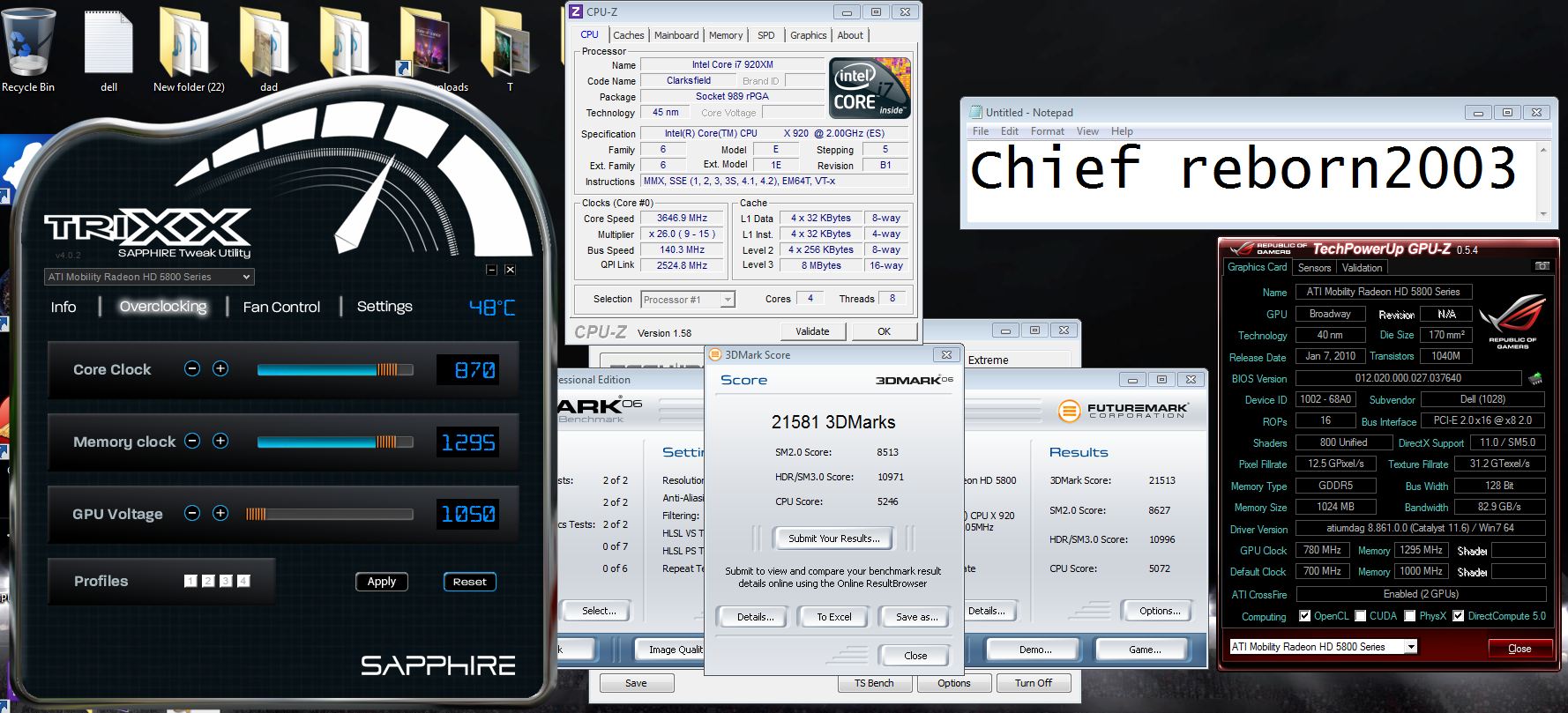Open the Graphics tab in CPU-Z
The width and height of the screenshot is (1568, 713).
click(809, 35)
